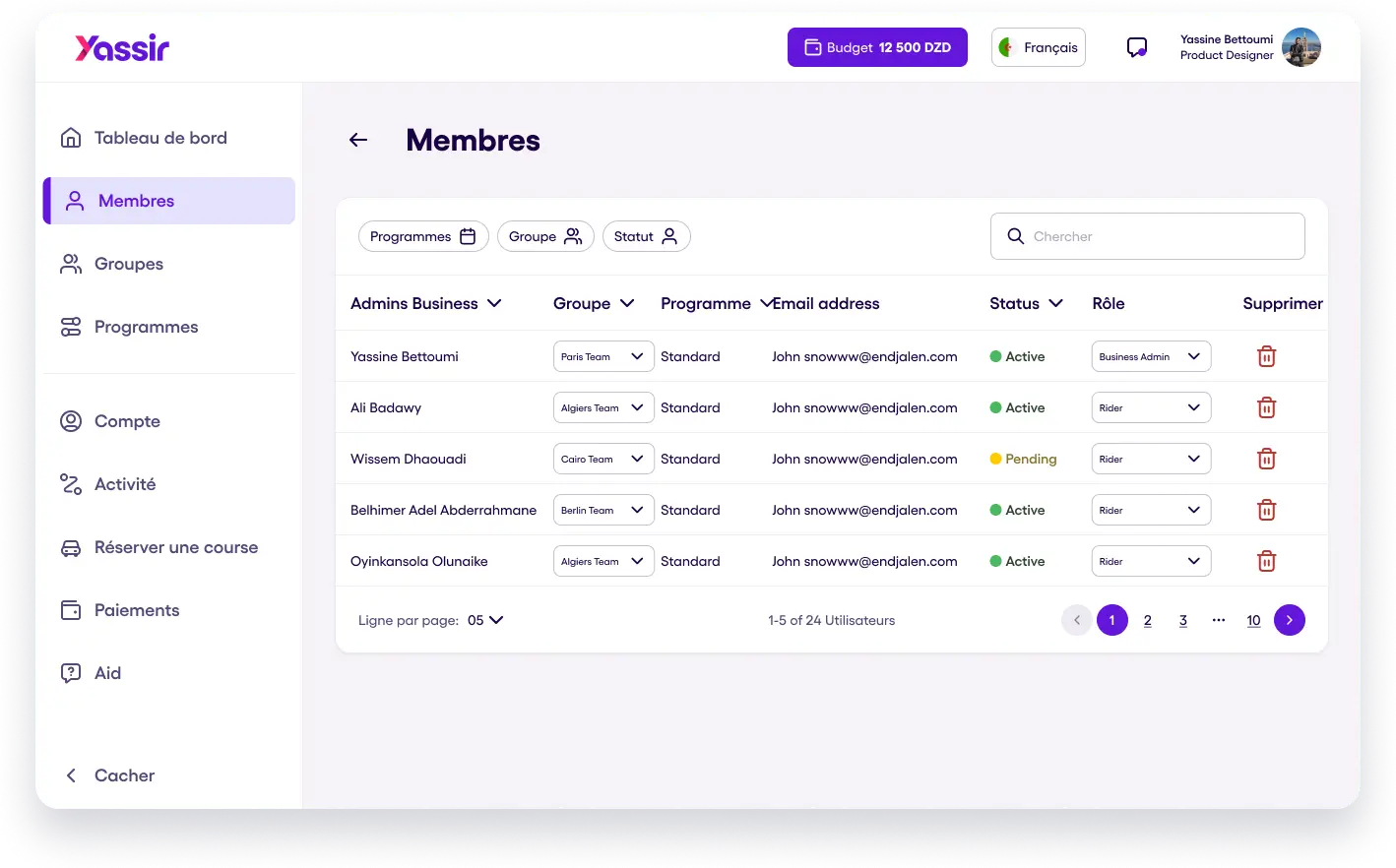Screen dimensions: 1396x868
Task: Open Activité in the sidebar
Action: [108, 484]
